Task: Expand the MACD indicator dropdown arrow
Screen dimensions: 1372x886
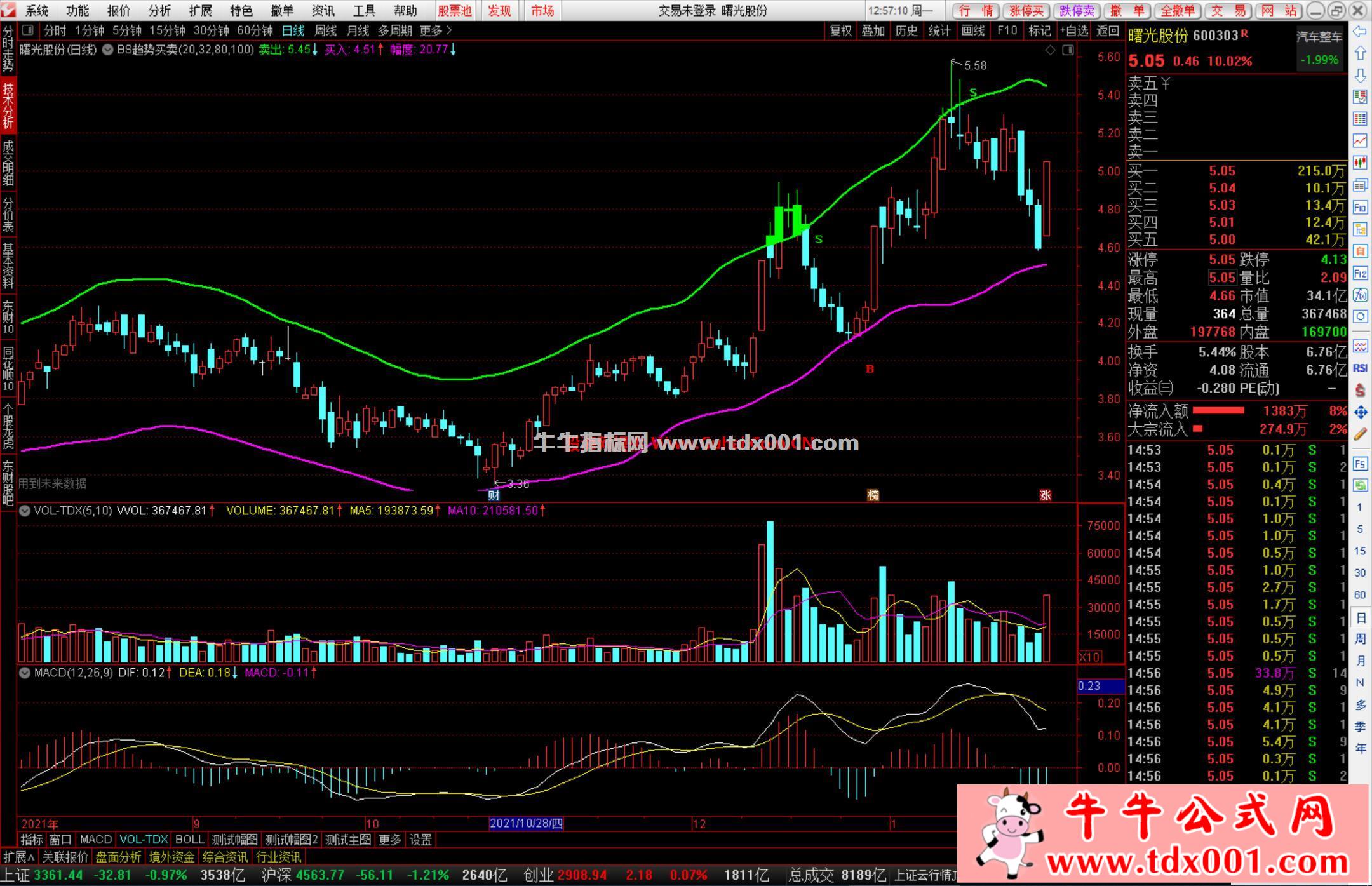Action: pos(25,673)
